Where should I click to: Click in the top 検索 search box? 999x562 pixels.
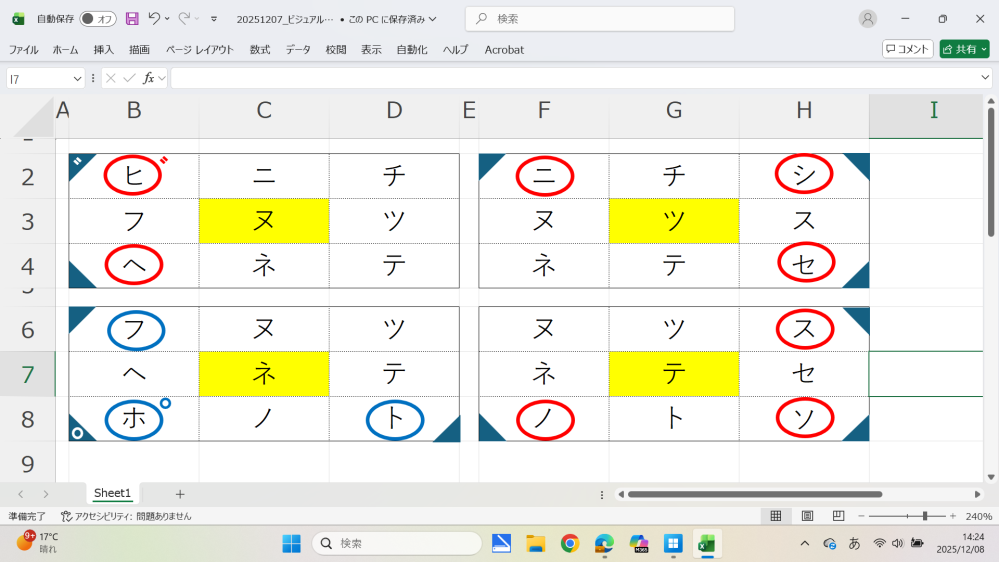coord(600,19)
